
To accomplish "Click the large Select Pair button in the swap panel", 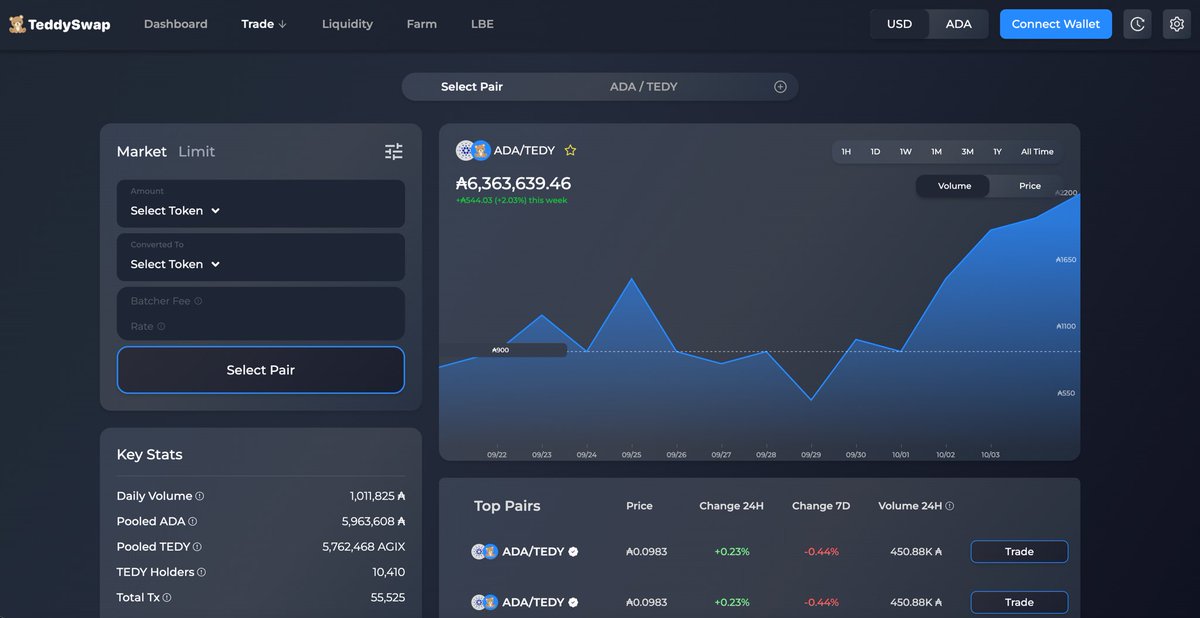I will [x=261, y=370].
